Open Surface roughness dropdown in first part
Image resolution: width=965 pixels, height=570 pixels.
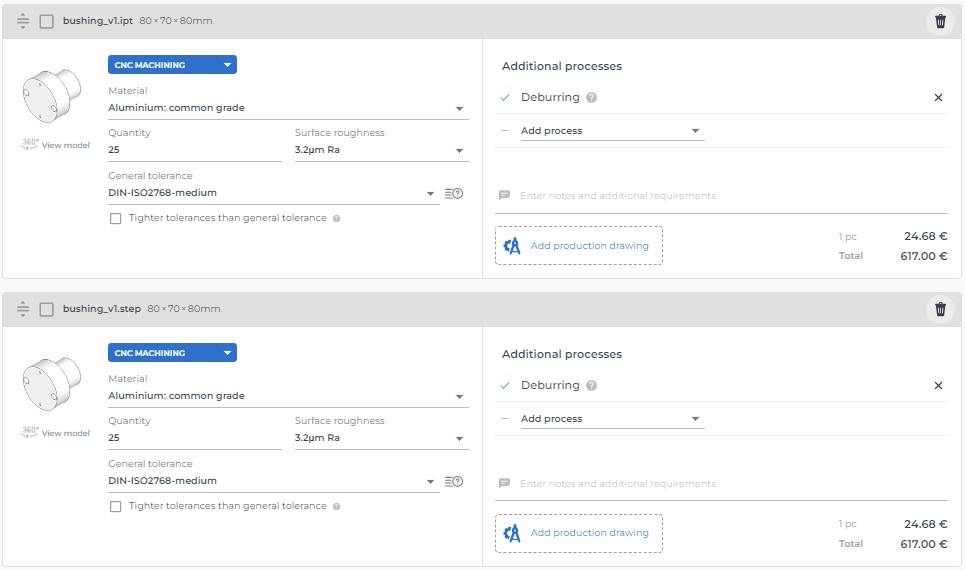click(380, 151)
